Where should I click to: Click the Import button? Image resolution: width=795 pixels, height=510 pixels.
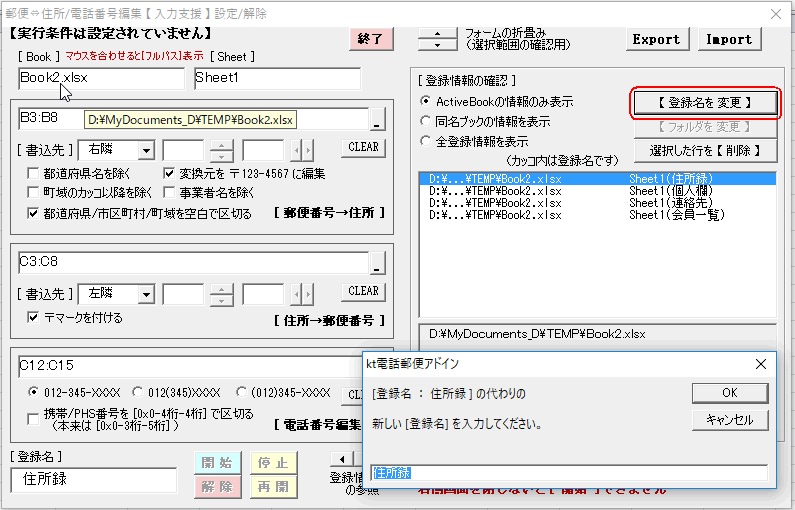point(729,39)
